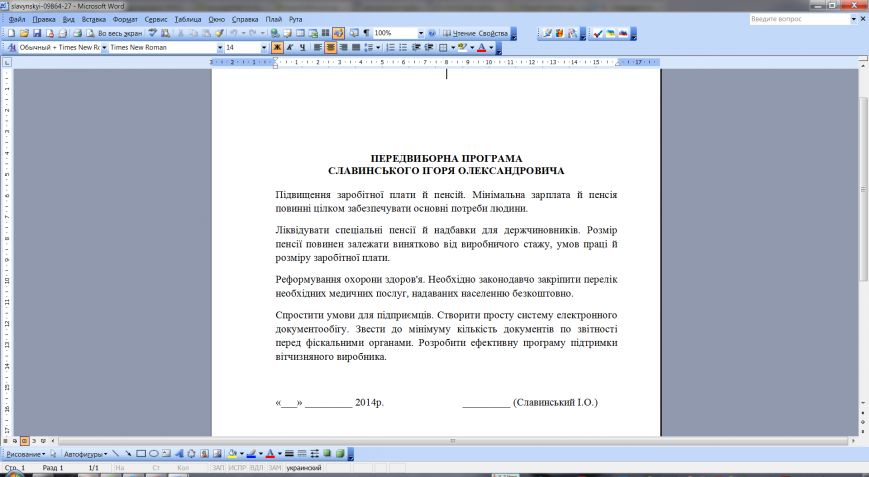The image size is (869, 477).
Task: Click the Print icon in the toolbar
Action: (x=78, y=33)
